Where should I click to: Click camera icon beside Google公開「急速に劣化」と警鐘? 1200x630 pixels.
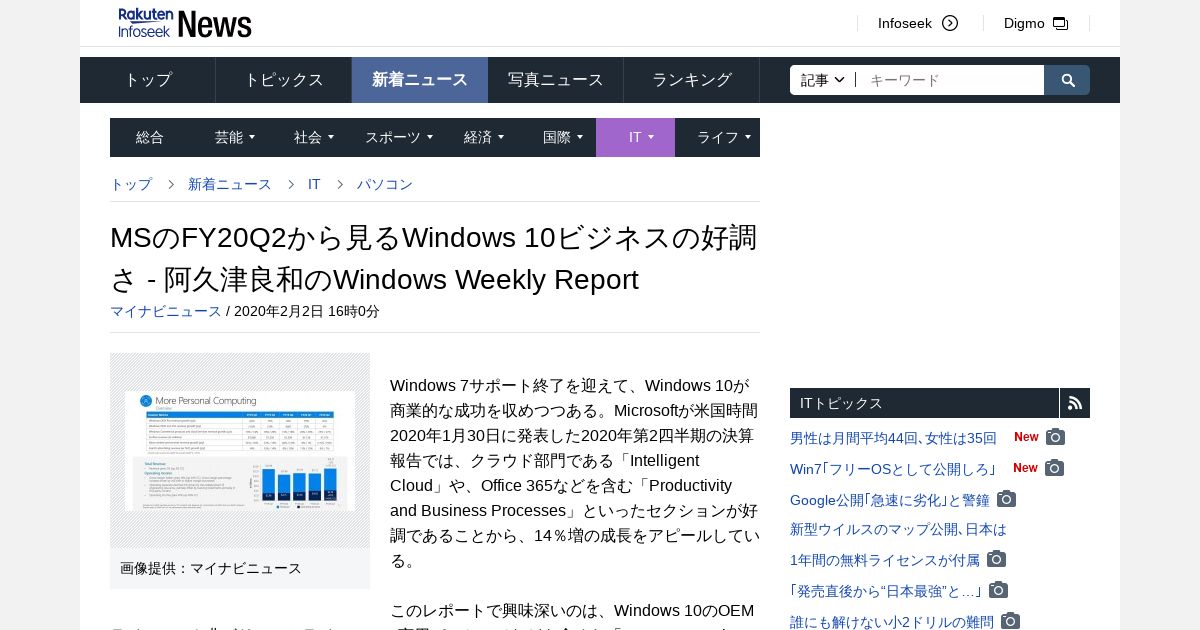point(1006,499)
